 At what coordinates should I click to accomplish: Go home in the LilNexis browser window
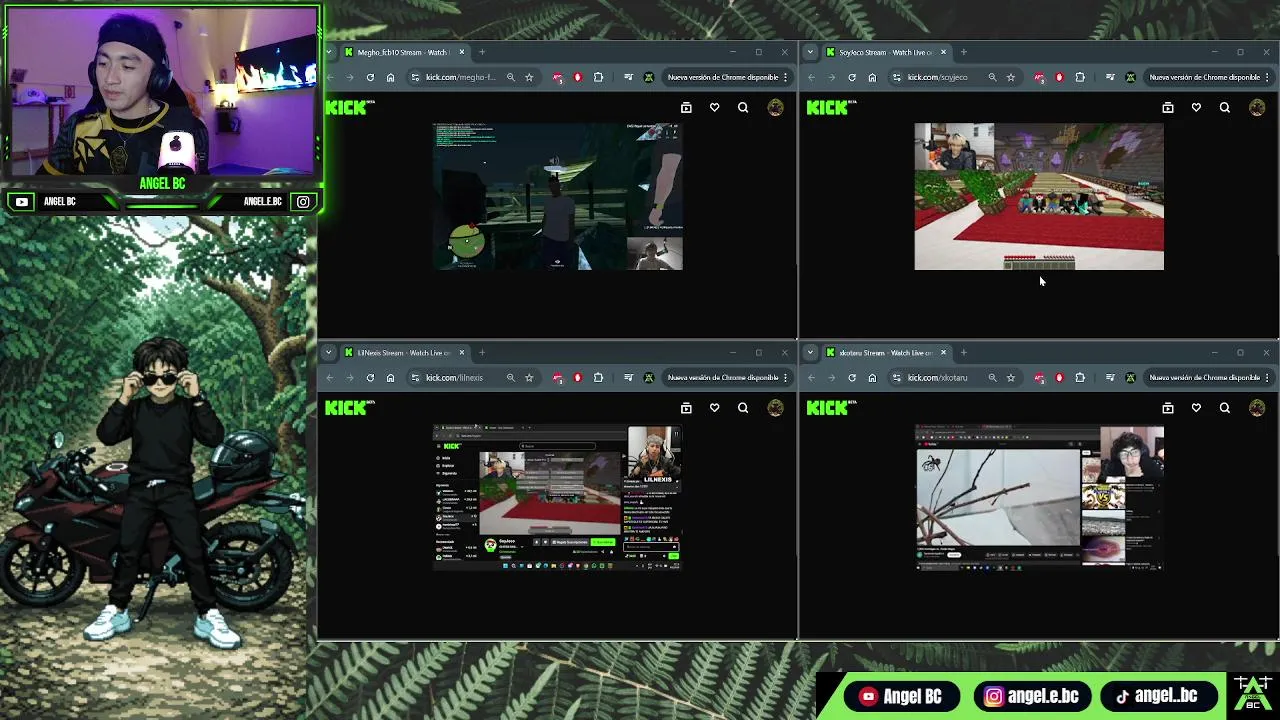390,377
